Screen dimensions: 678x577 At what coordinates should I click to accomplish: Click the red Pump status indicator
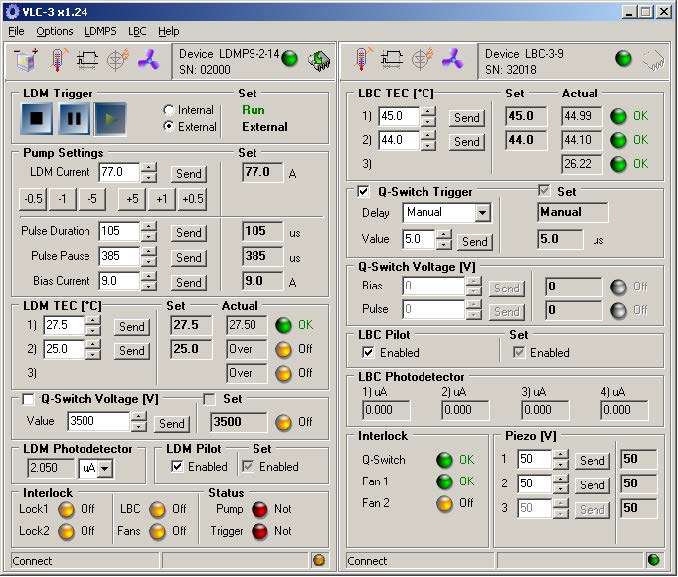click(260, 509)
